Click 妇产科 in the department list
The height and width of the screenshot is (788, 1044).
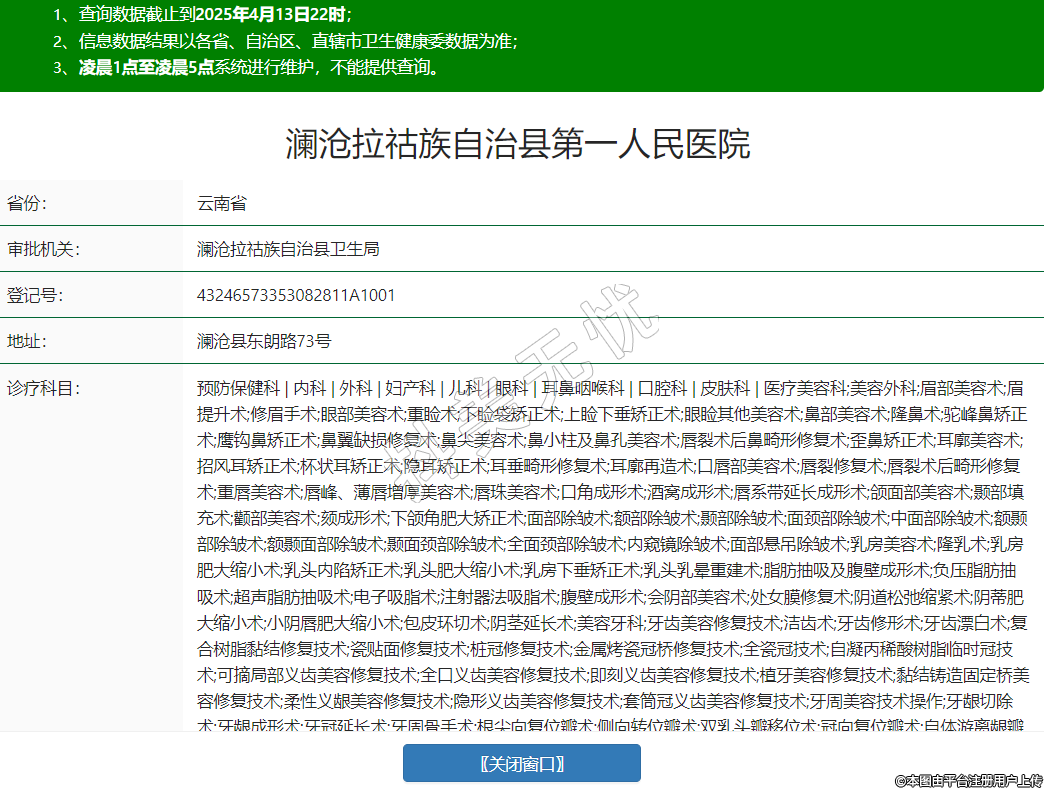[411, 388]
